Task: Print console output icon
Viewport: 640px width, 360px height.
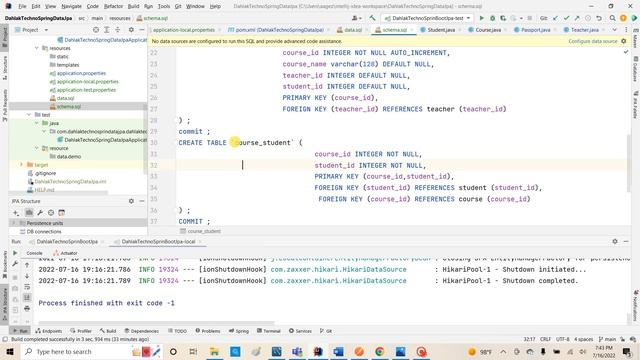Action: pyautogui.click(x=27, y=308)
